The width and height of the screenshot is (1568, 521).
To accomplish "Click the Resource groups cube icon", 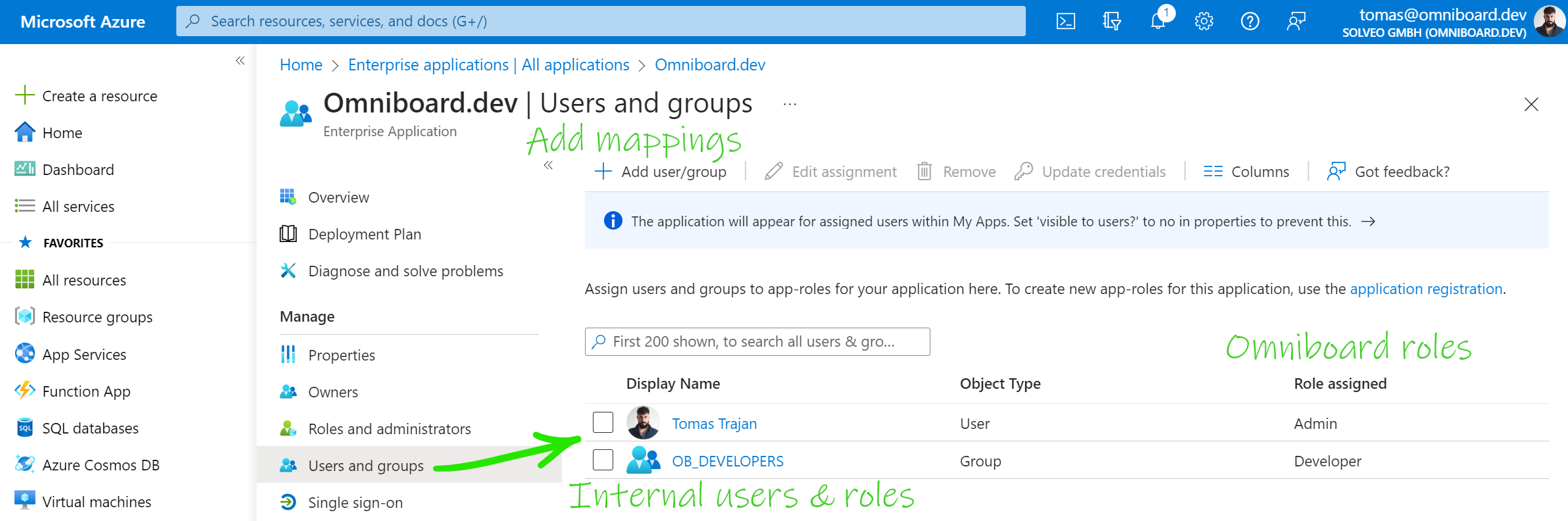I will 24,316.
